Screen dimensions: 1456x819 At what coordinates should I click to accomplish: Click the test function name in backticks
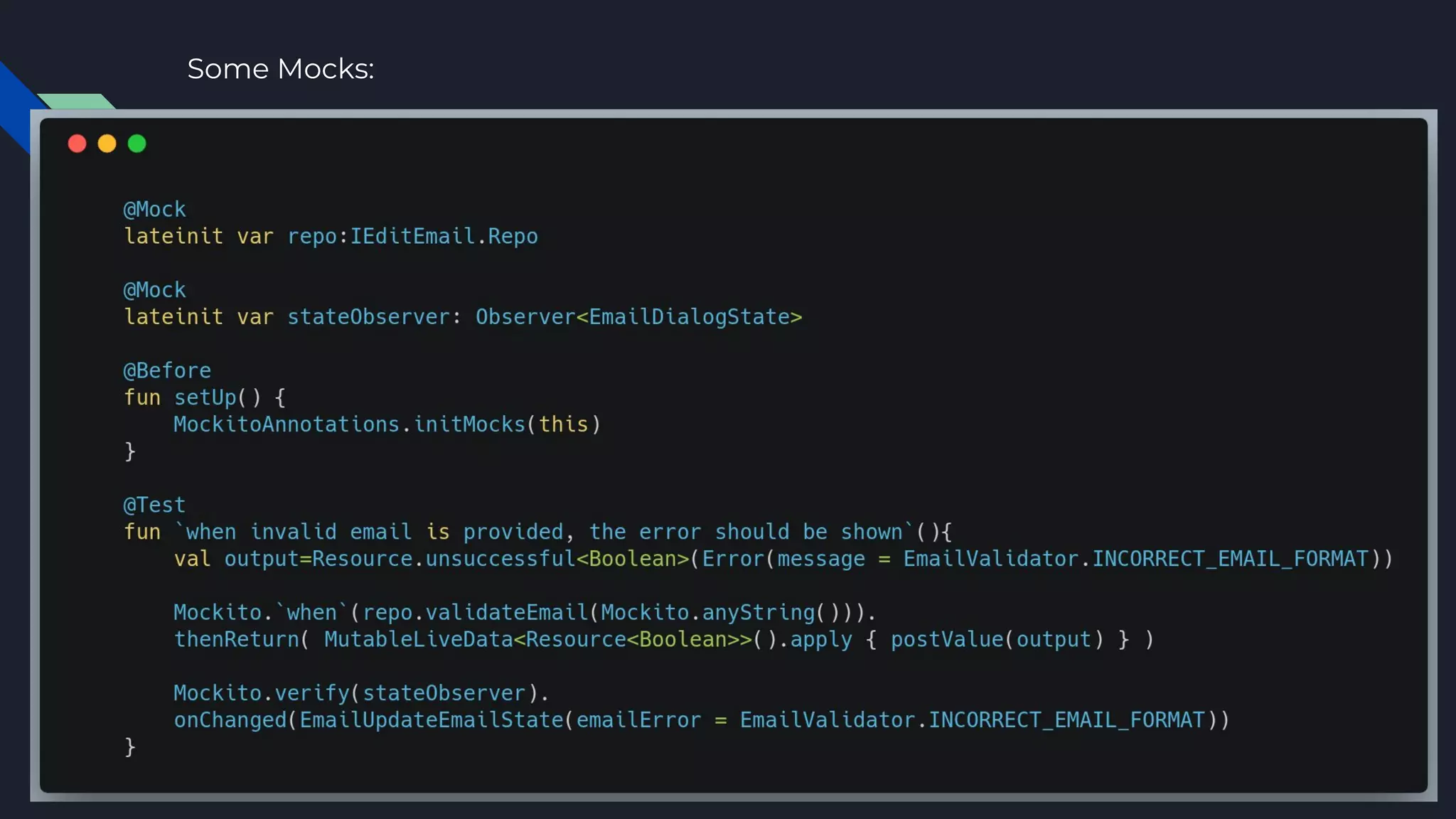click(x=545, y=532)
